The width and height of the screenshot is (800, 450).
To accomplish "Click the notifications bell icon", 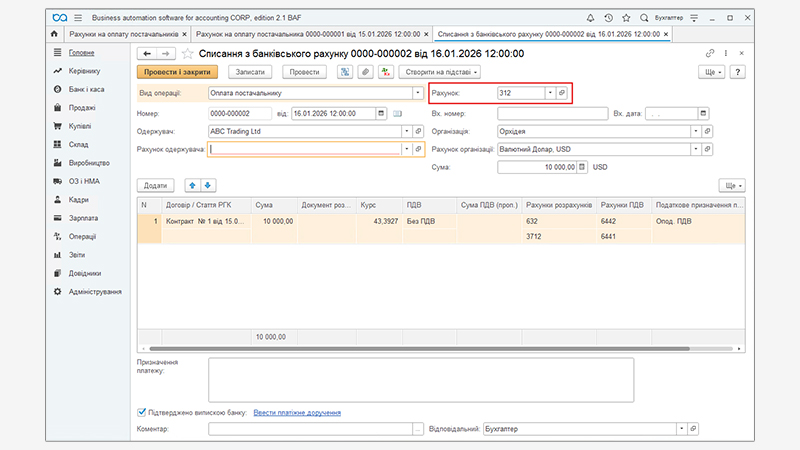I will pyautogui.click(x=592, y=18).
